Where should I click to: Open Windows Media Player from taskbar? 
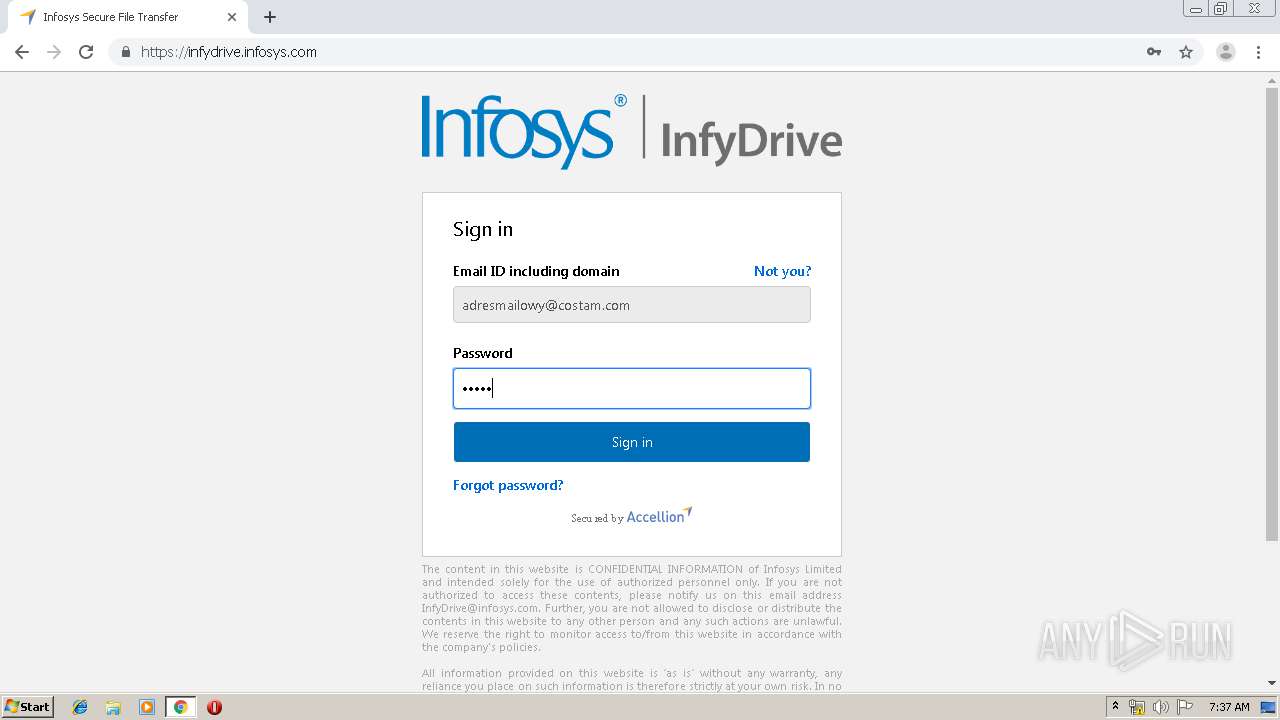[x=147, y=707]
